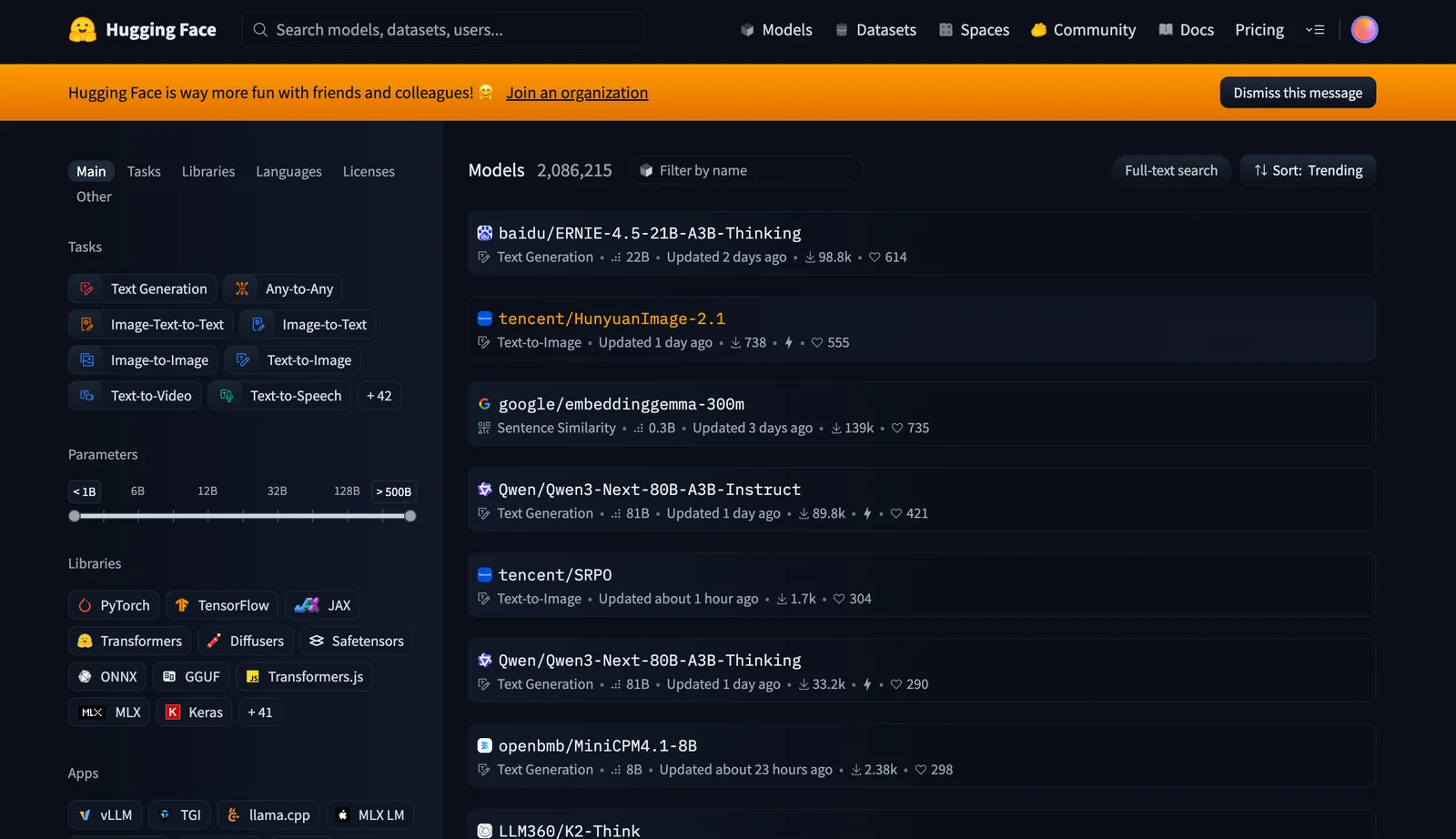The width and height of the screenshot is (1456, 839).
Task: Click the Keras library icon
Action: click(173, 713)
